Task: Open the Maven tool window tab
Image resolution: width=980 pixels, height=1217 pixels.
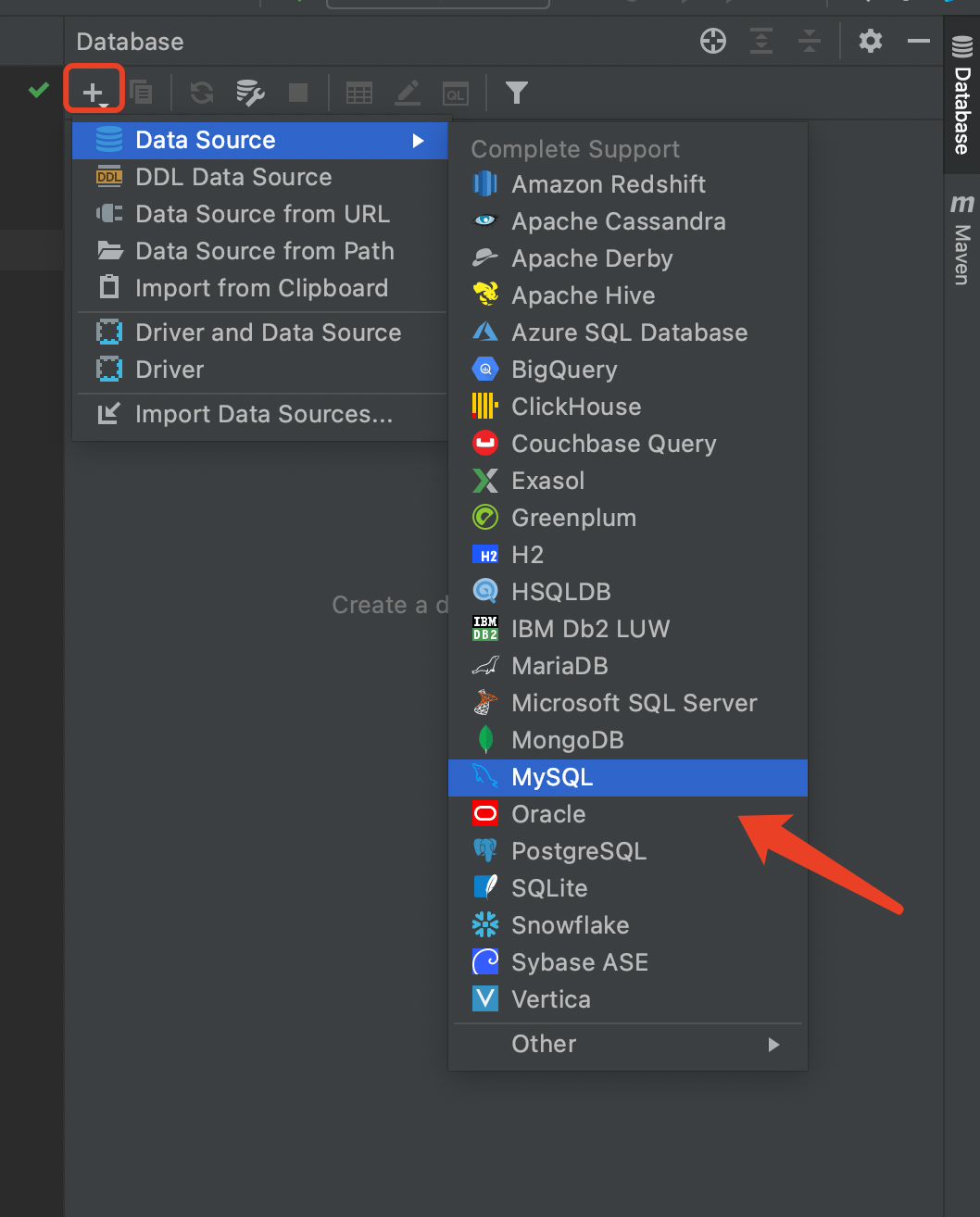Action: point(962,239)
